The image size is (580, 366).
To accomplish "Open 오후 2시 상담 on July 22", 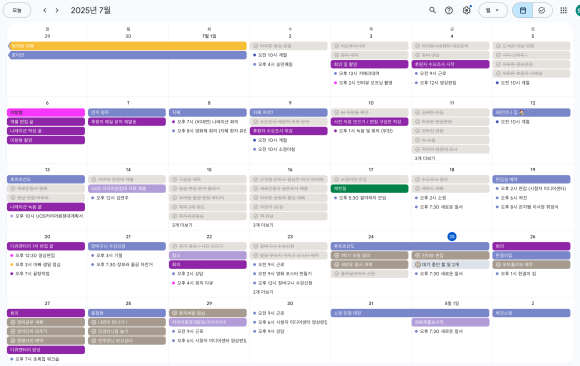I will 189,274.
